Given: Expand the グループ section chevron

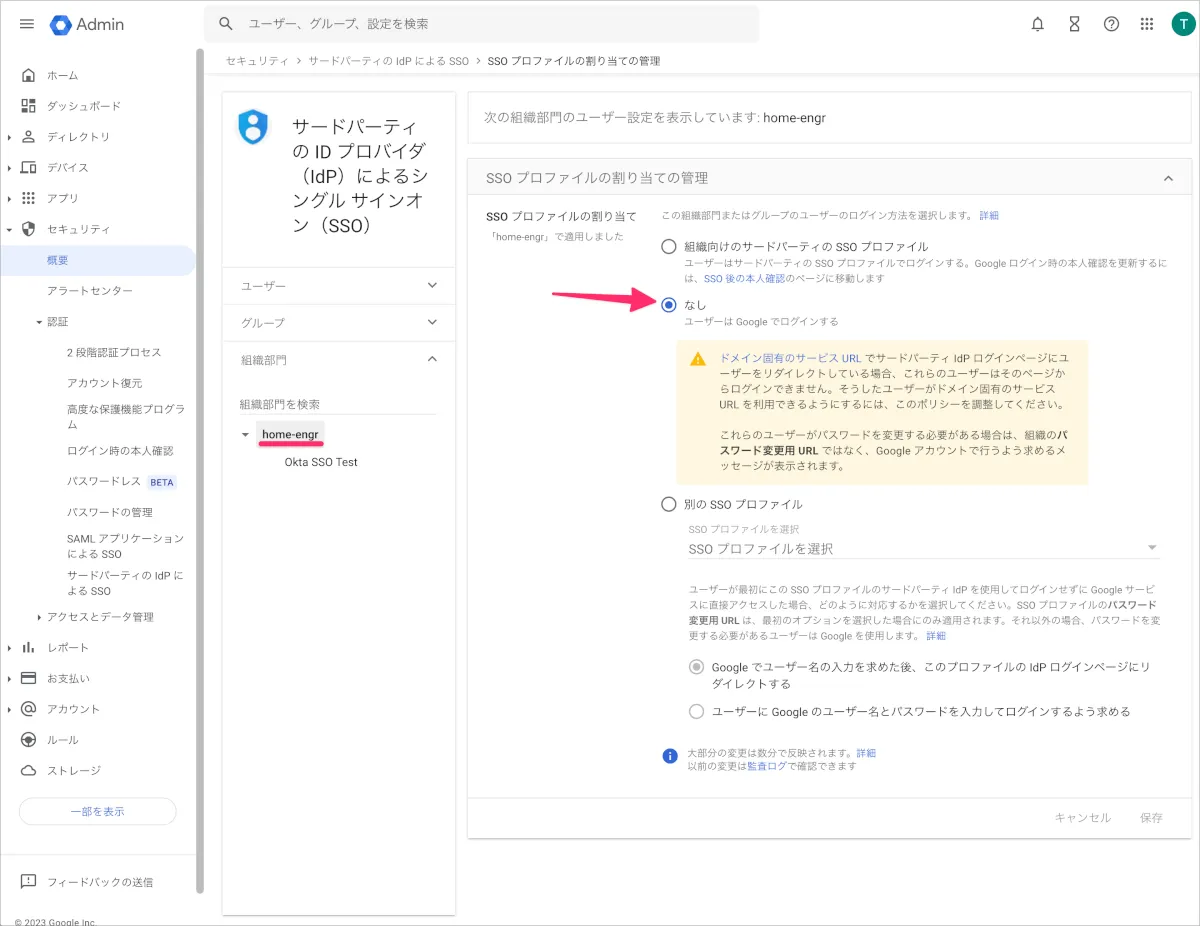Looking at the screenshot, I should pos(432,322).
